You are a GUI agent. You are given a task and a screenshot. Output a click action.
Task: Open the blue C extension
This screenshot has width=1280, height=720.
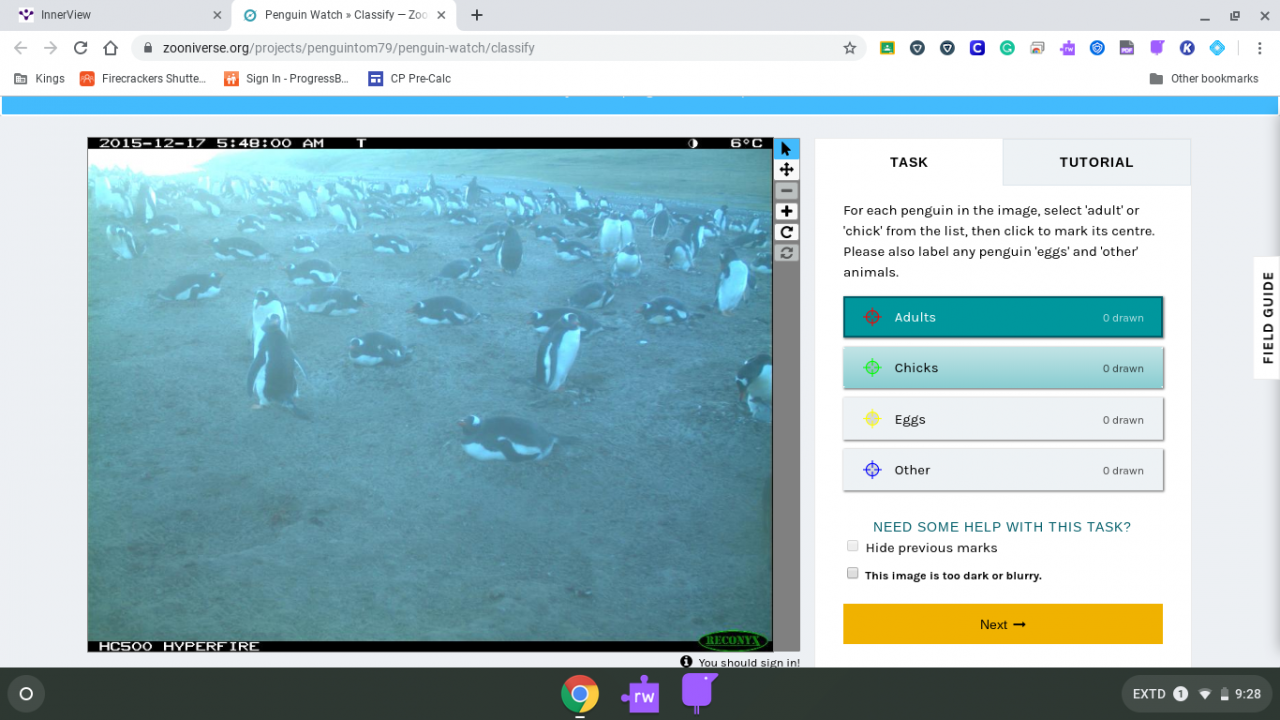pyautogui.click(x=977, y=48)
